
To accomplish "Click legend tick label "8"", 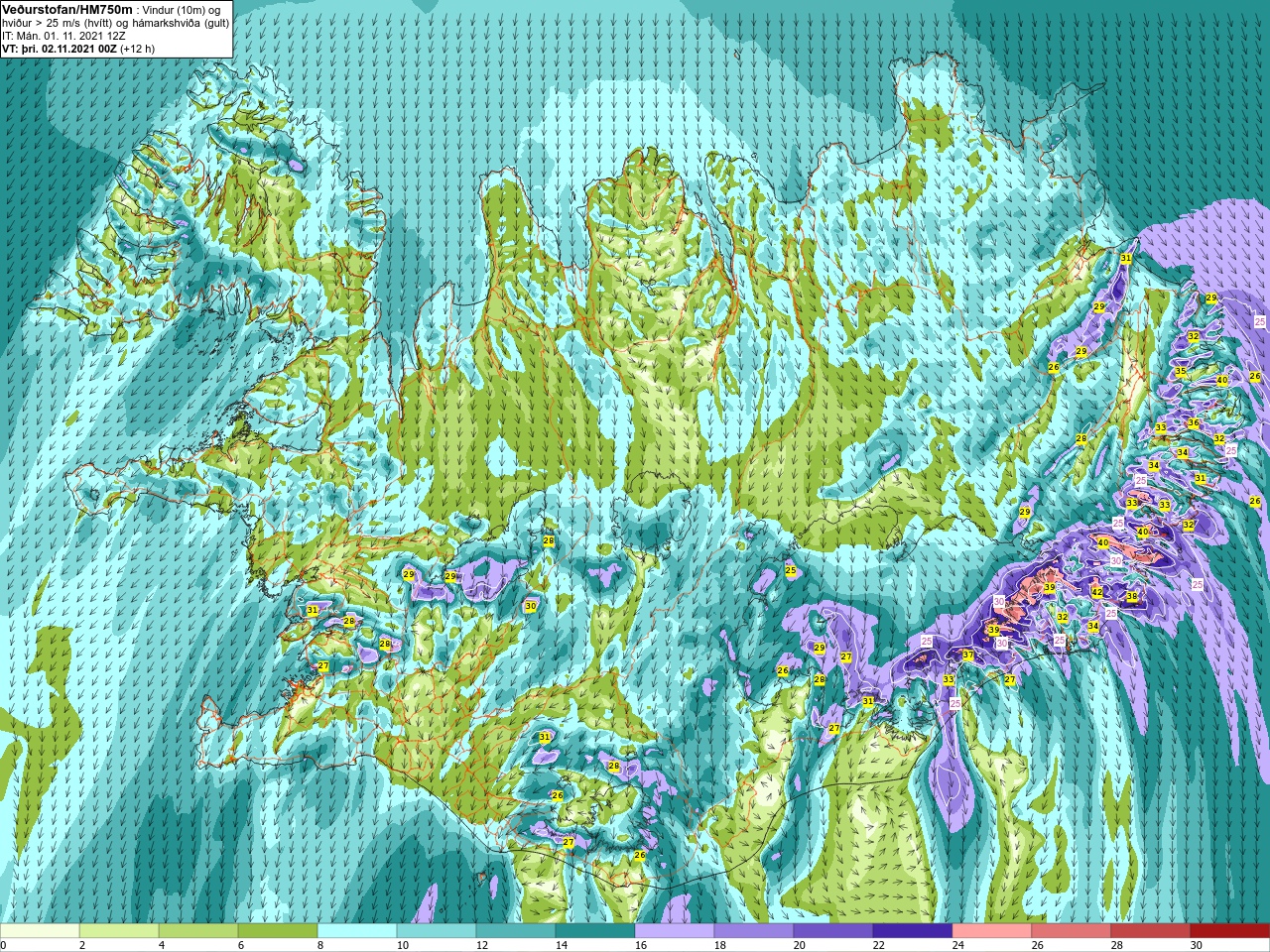I will click(320, 945).
